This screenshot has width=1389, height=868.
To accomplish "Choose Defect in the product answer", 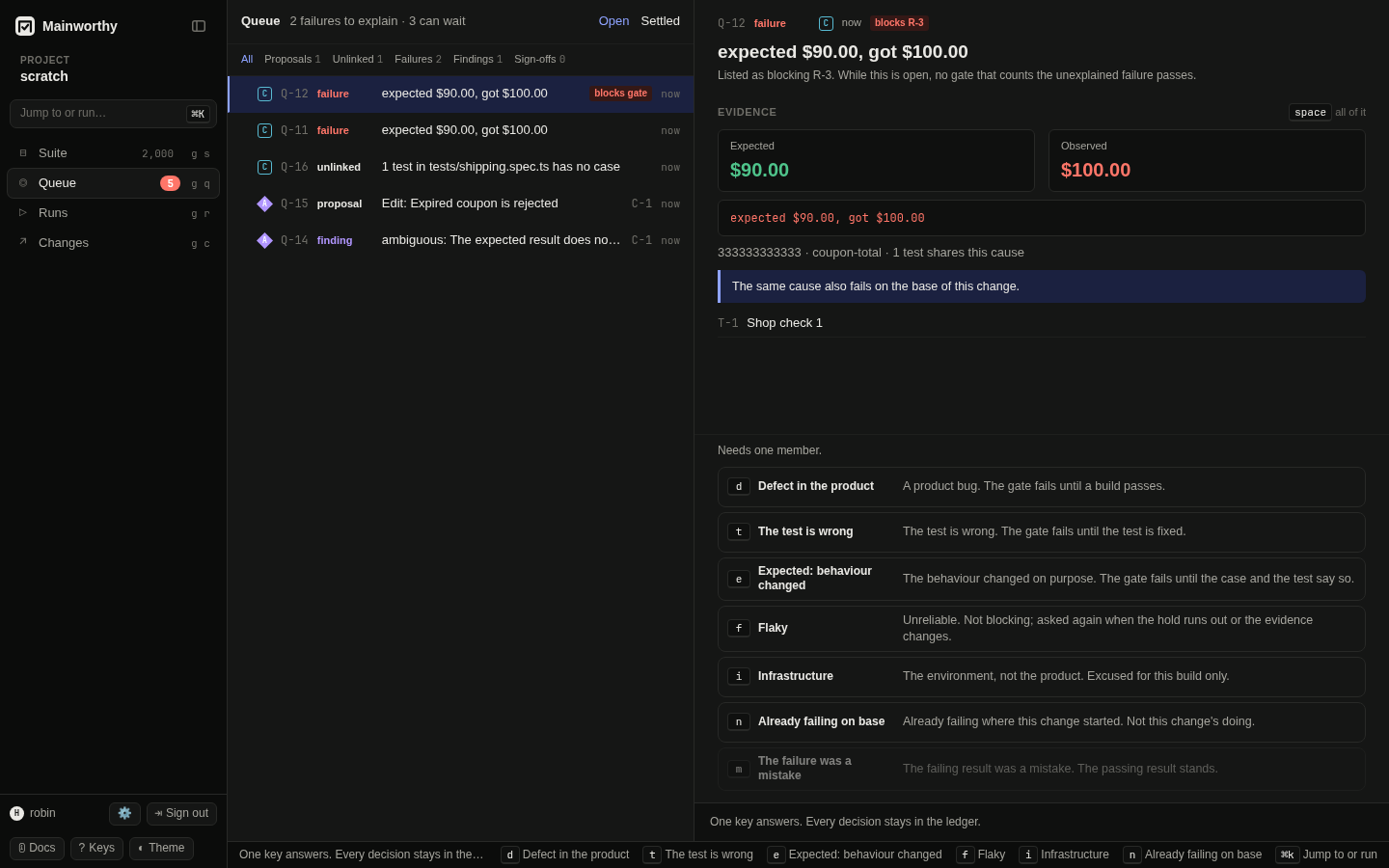I will pyautogui.click(x=1042, y=487).
